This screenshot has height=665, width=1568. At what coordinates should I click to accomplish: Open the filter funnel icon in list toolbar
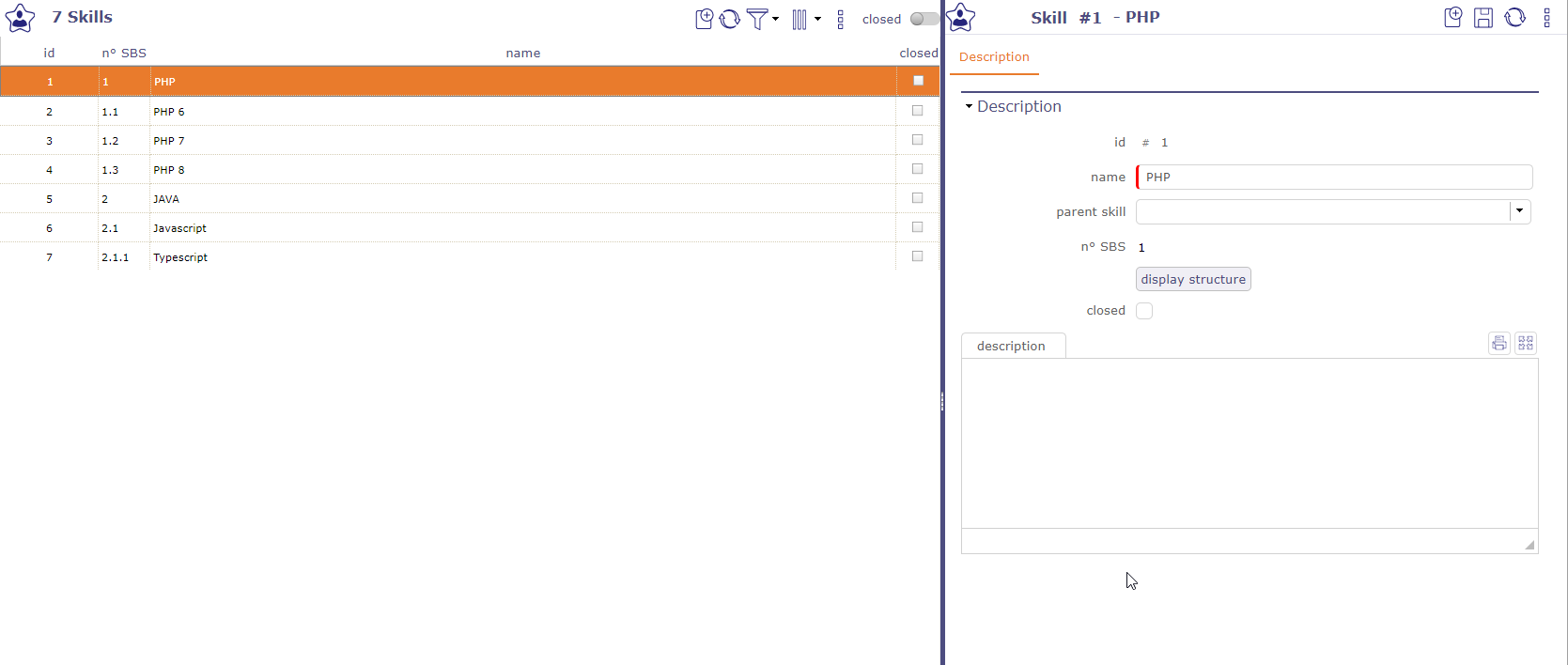click(757, 19)
